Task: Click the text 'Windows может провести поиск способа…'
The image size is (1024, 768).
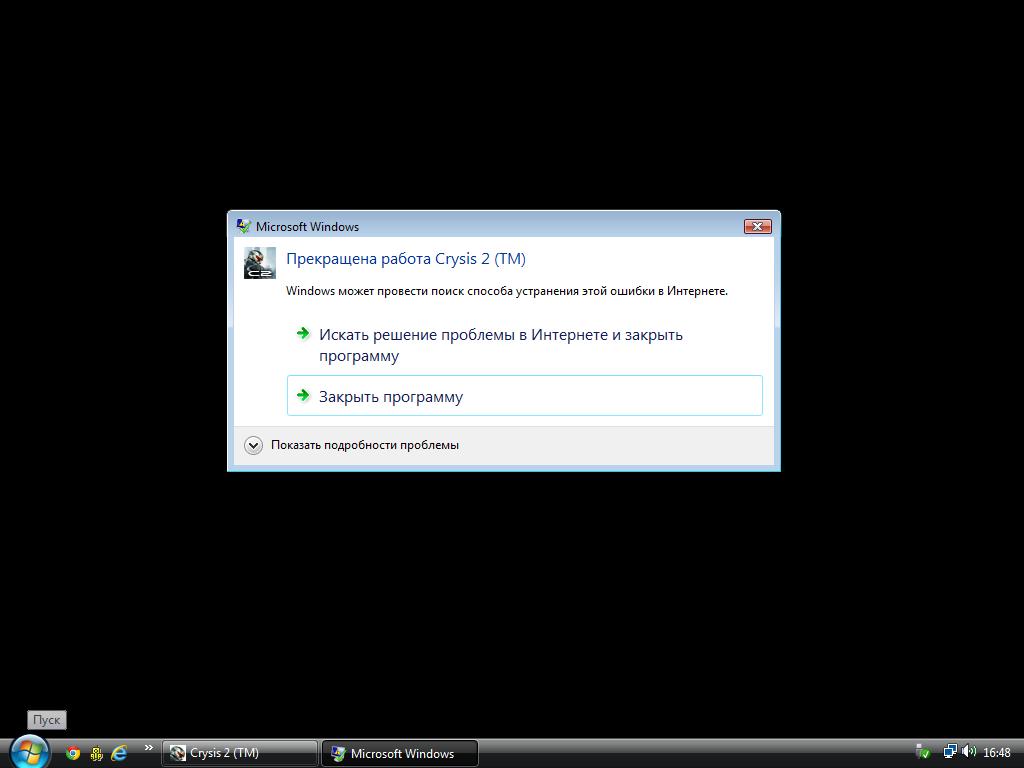Action: point(507,291)
